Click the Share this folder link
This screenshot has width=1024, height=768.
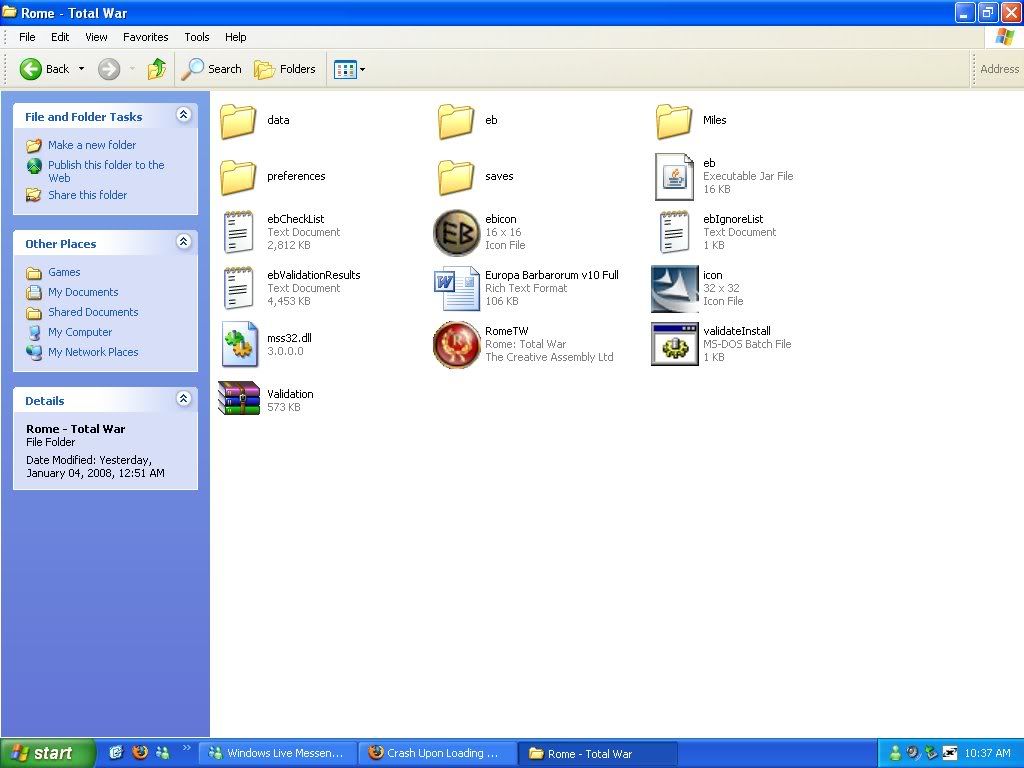tap(88, 195)
